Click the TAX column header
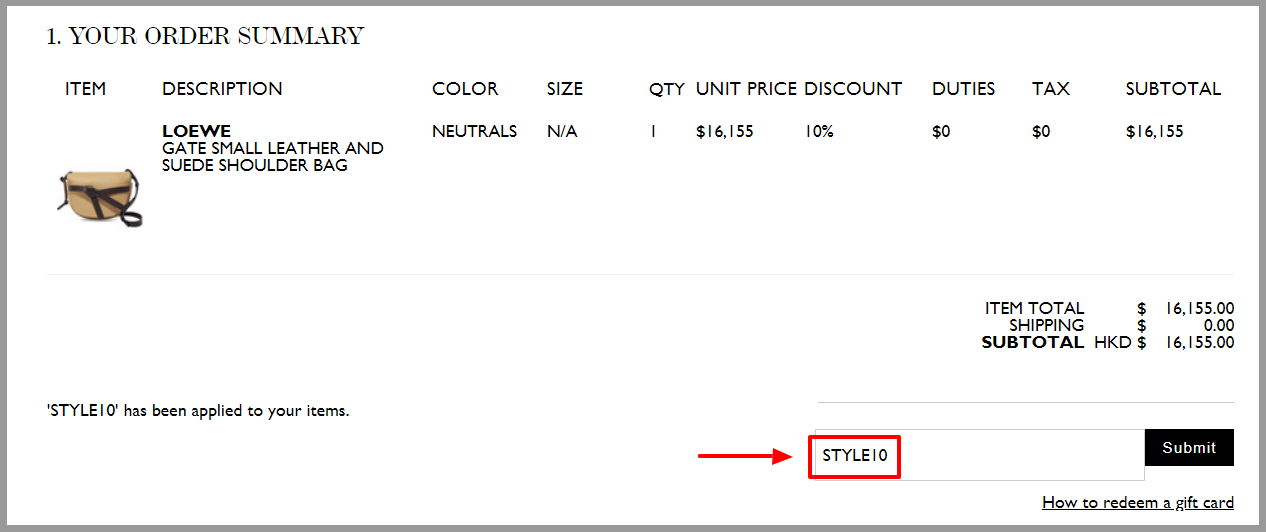The height and width of the screenshot is (532, 1266). point(1051,89)
